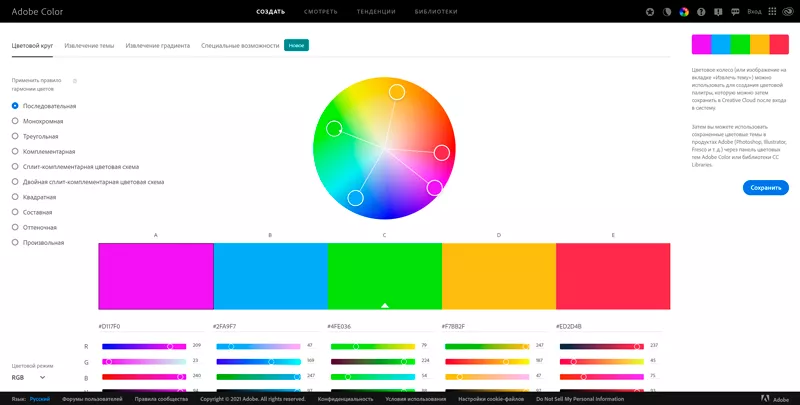This screenshot has height=405, width=800.
Task: Select the blue swatch B
Action: [x=270, y=276]
